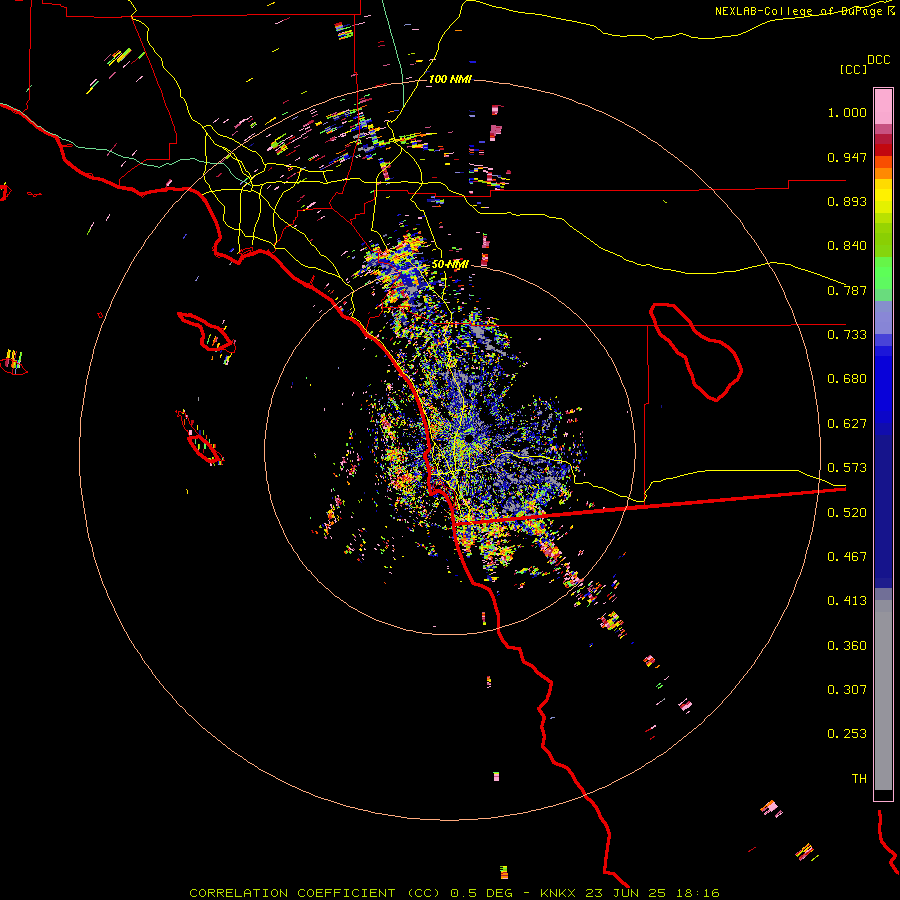Click the 0.253 scale value
Image resolution: width=900 pixels, height=900 pixels.
point(847,734)
